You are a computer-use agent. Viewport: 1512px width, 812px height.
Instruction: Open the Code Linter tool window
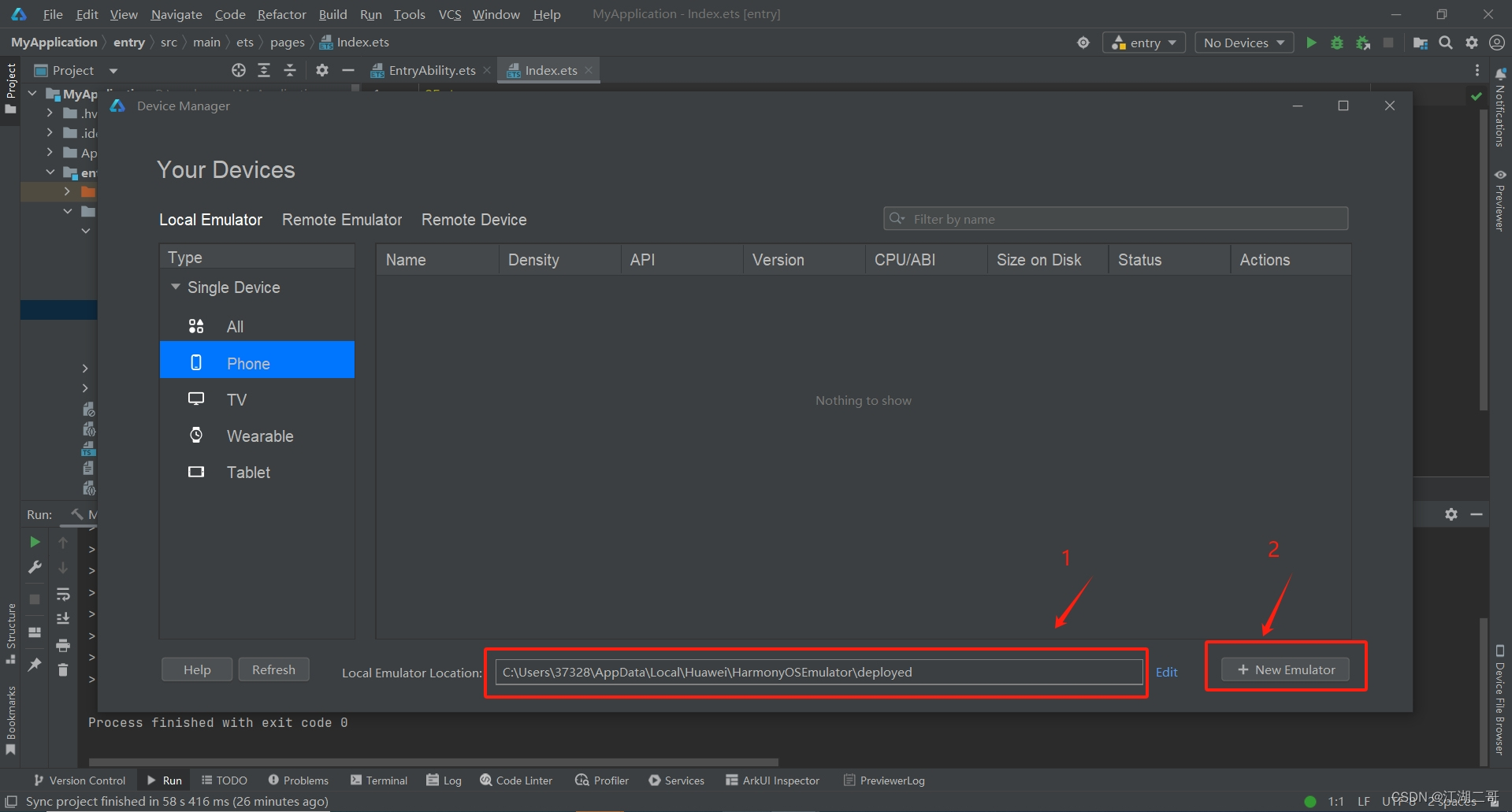tap(516, 780)
